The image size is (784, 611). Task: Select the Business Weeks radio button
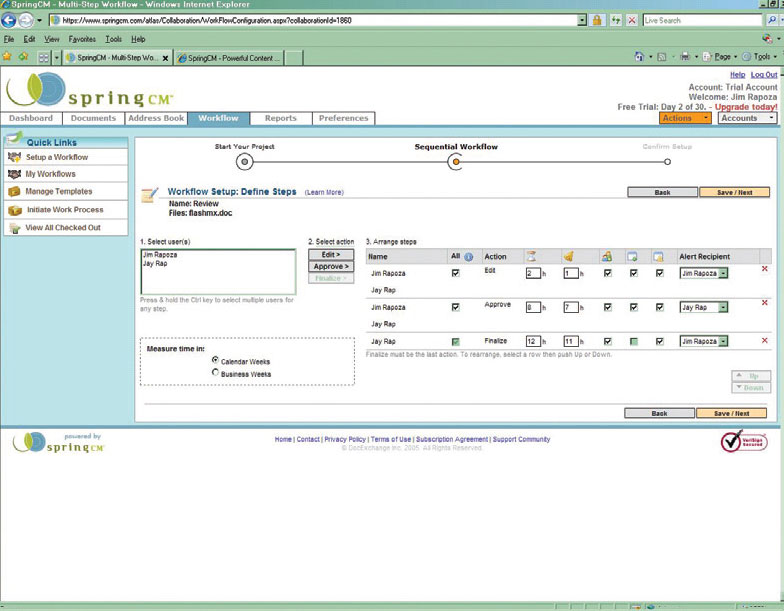[215, 373]
